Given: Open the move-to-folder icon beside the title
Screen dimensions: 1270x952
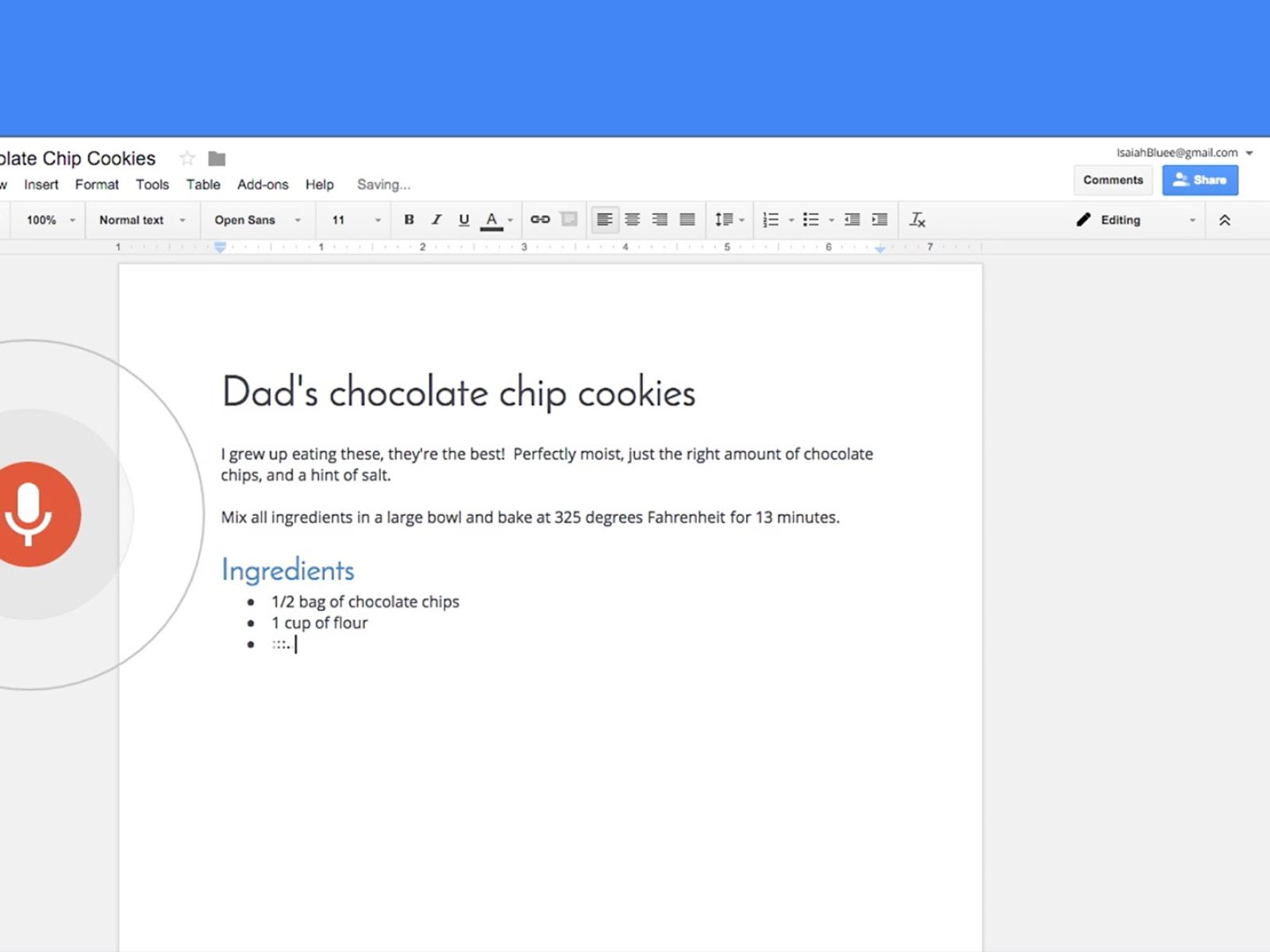Looking at the screenshot, I should pos(217,159).
